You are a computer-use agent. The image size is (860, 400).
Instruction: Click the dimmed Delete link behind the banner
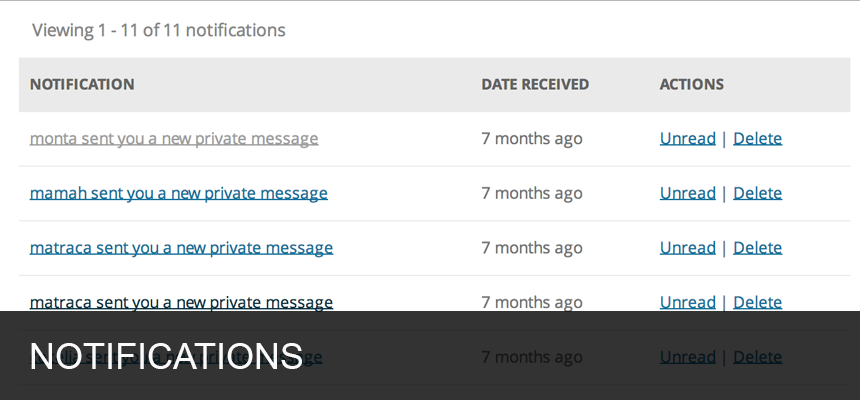[757, 357]
